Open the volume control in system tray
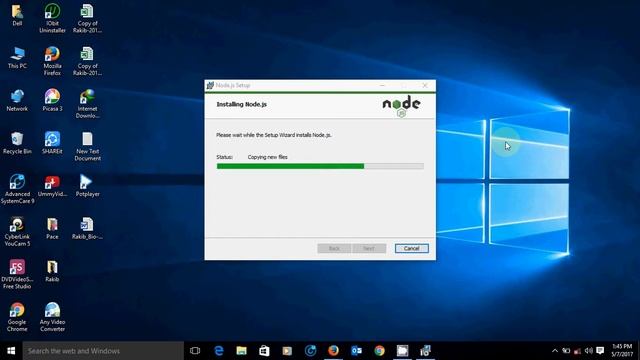This screenshot has width=640, height=360. [x=589, y=351]
